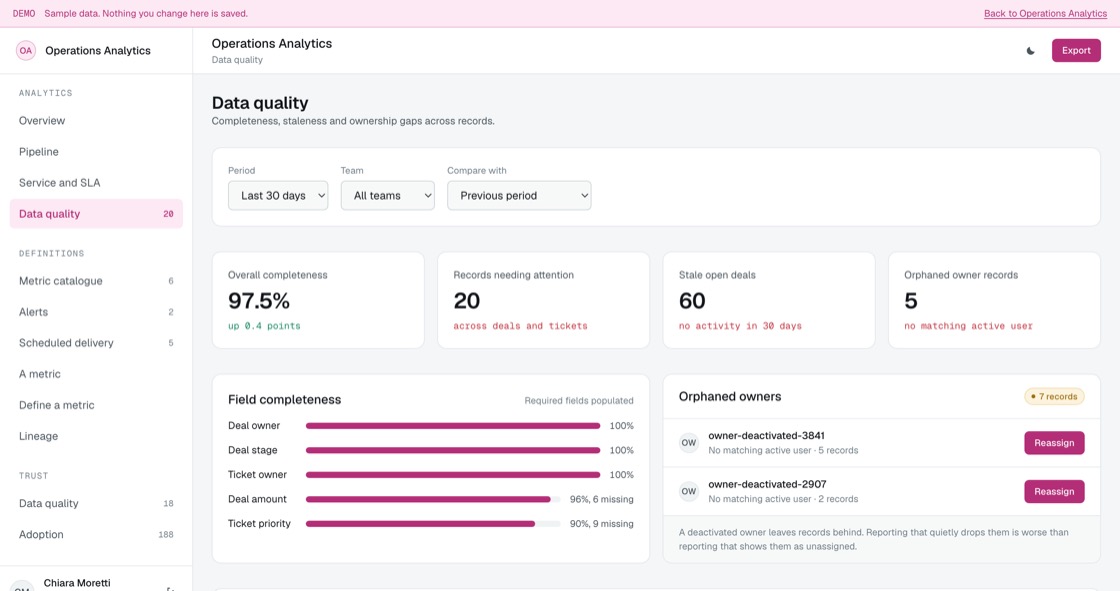Click 'across deals and tickets' text

click(520, 326)
